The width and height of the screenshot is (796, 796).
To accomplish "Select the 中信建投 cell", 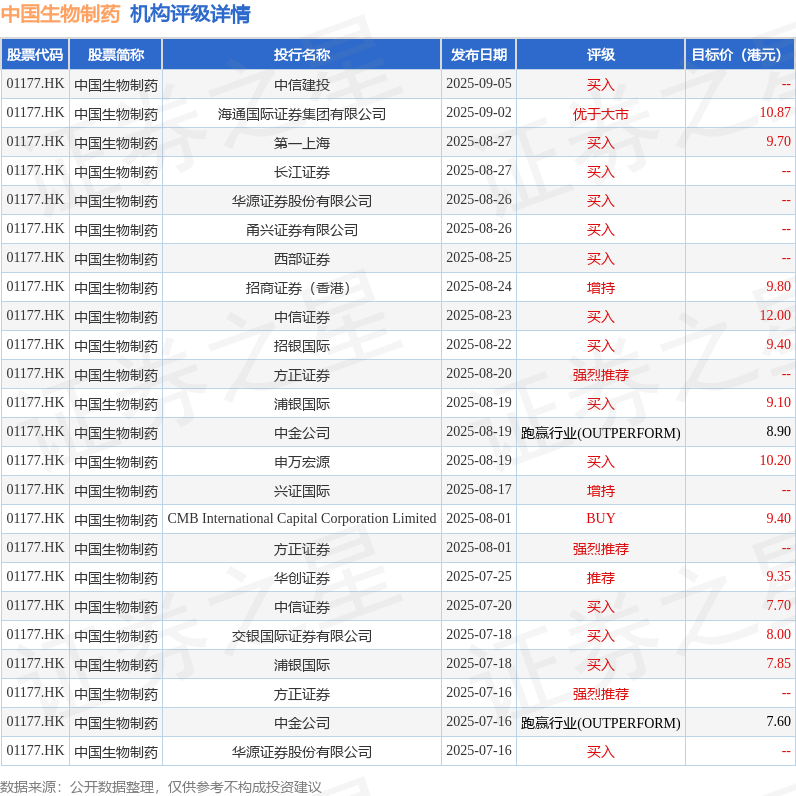I will 302,84.
